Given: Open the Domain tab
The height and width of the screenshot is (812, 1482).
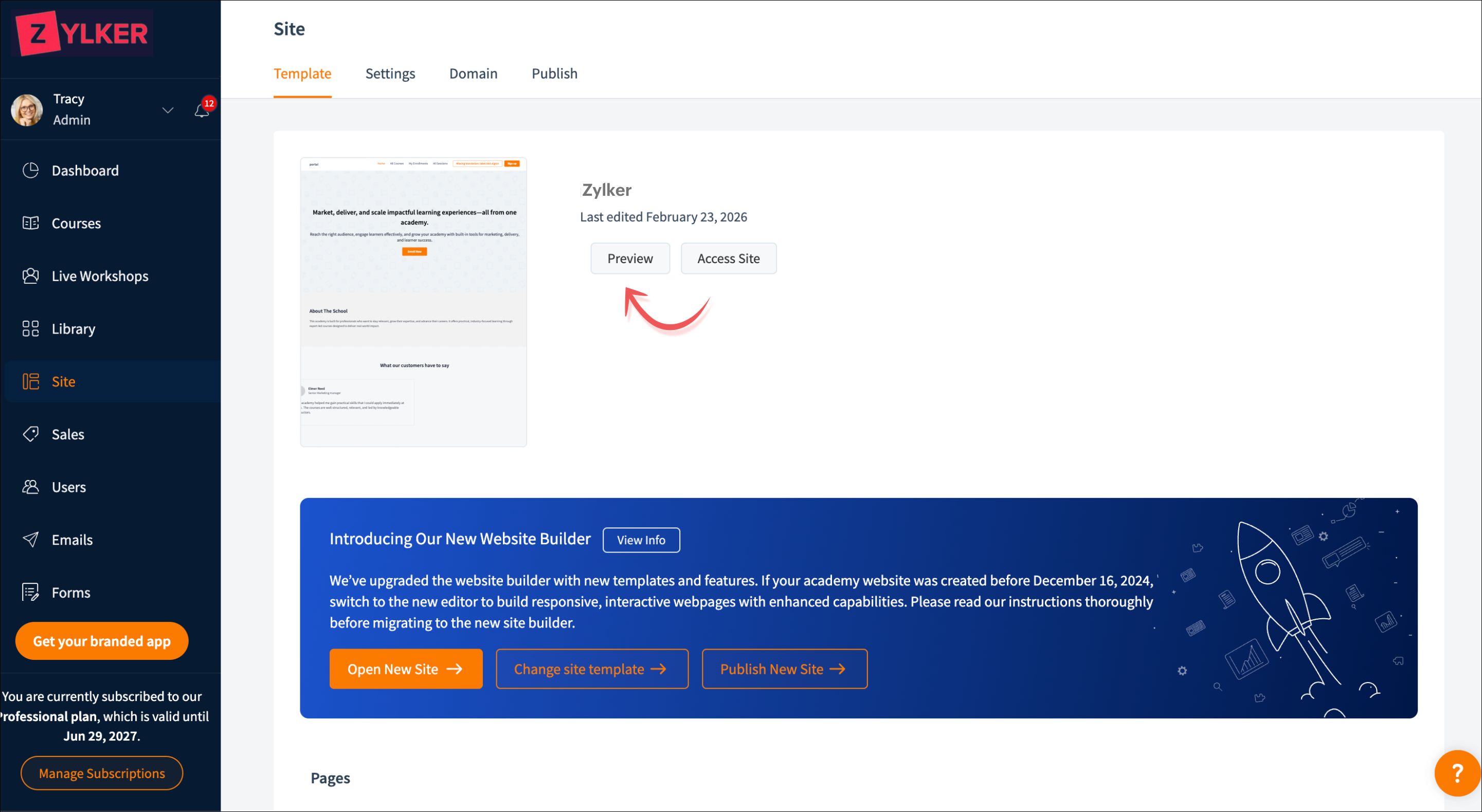Looking at the screenshot, I should (x=473, y=73).
